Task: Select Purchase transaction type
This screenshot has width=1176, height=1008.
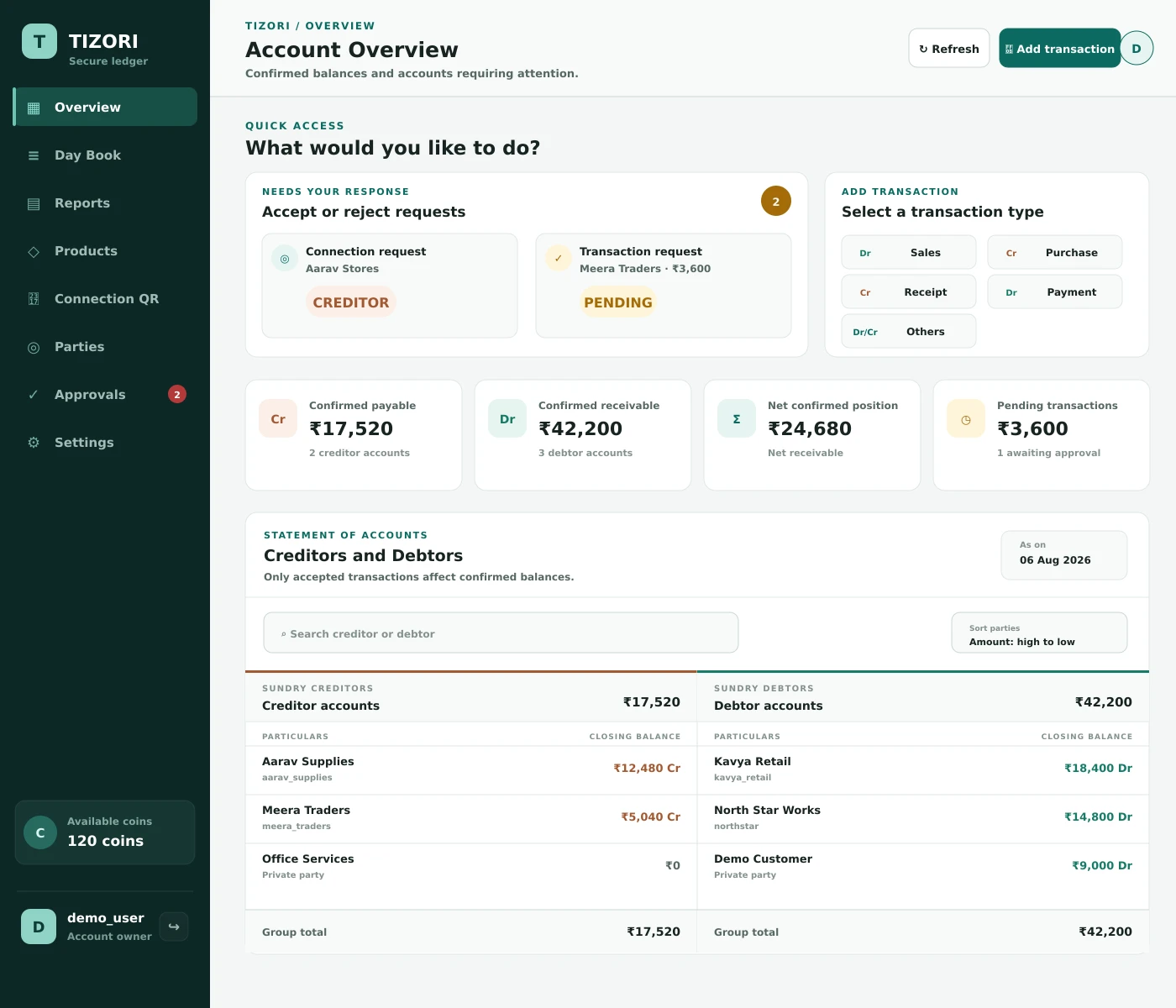Action: pyautogui.click(x=1055, y=252)
